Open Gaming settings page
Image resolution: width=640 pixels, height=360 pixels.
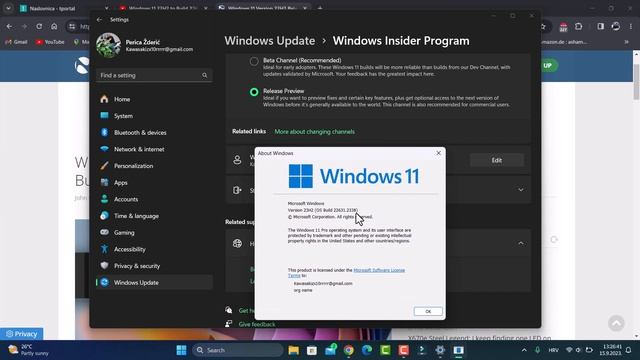click(x=154, y=233)
